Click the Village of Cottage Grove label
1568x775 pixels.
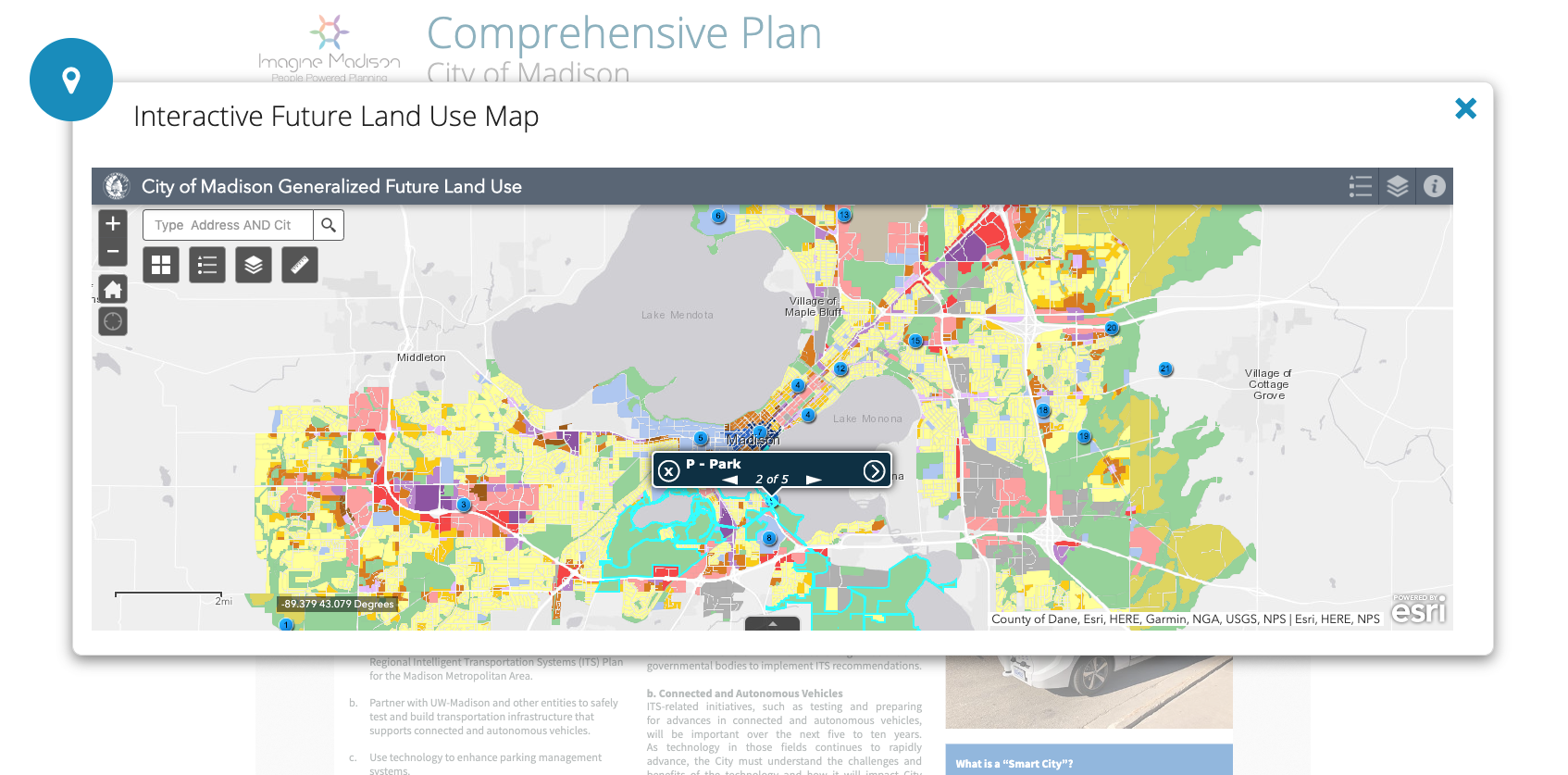coord(1268,384)
